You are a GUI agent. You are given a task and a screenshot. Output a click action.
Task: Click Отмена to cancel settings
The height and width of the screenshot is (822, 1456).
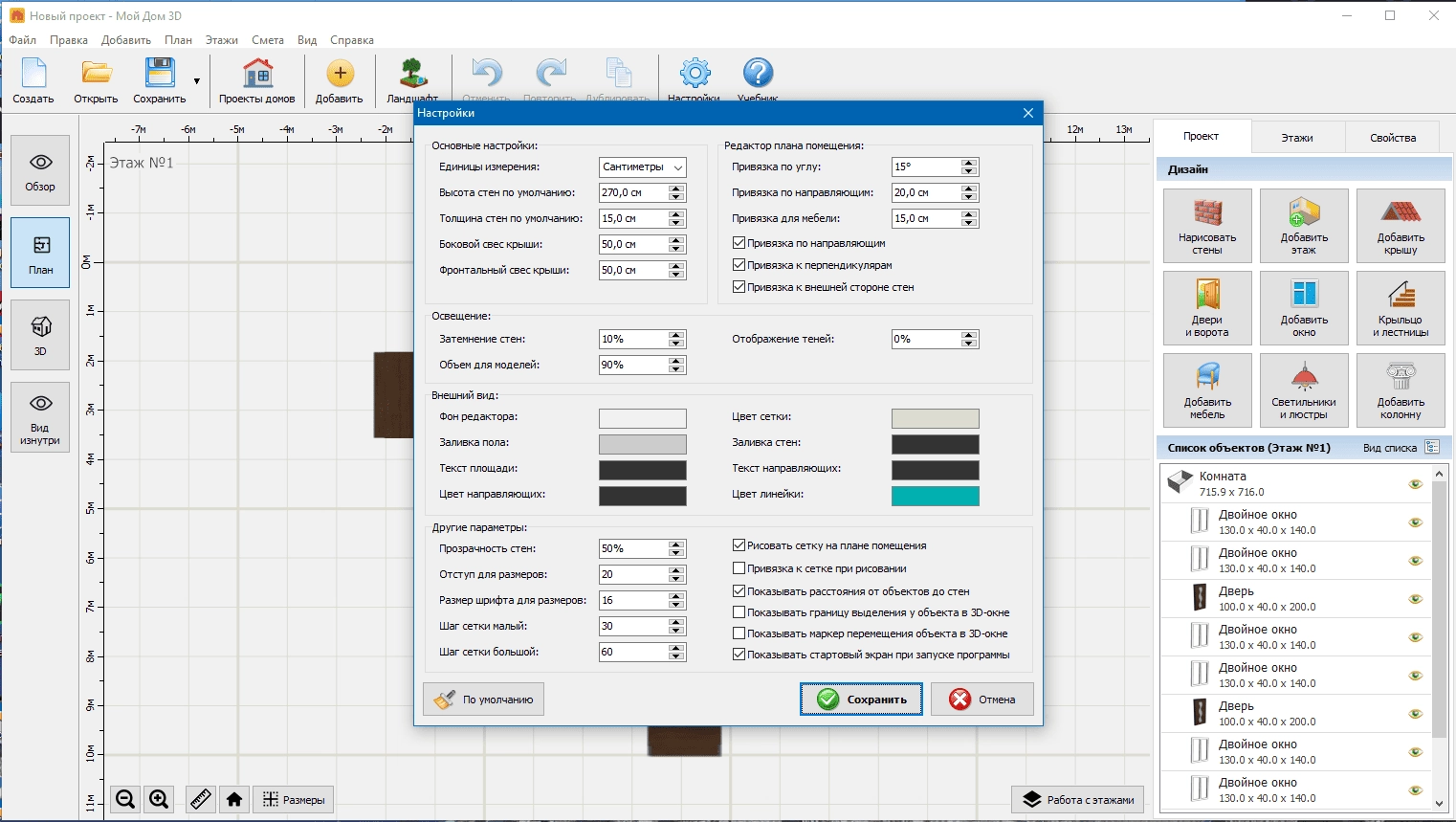(982, 700)
